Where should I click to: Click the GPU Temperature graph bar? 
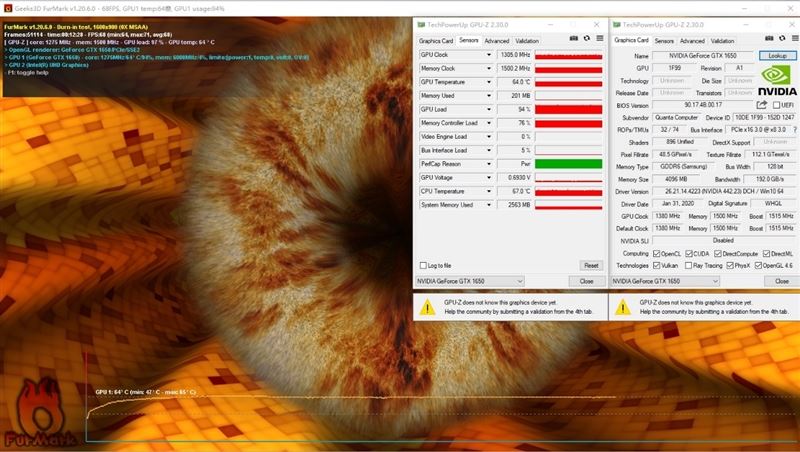coord(568,82)
